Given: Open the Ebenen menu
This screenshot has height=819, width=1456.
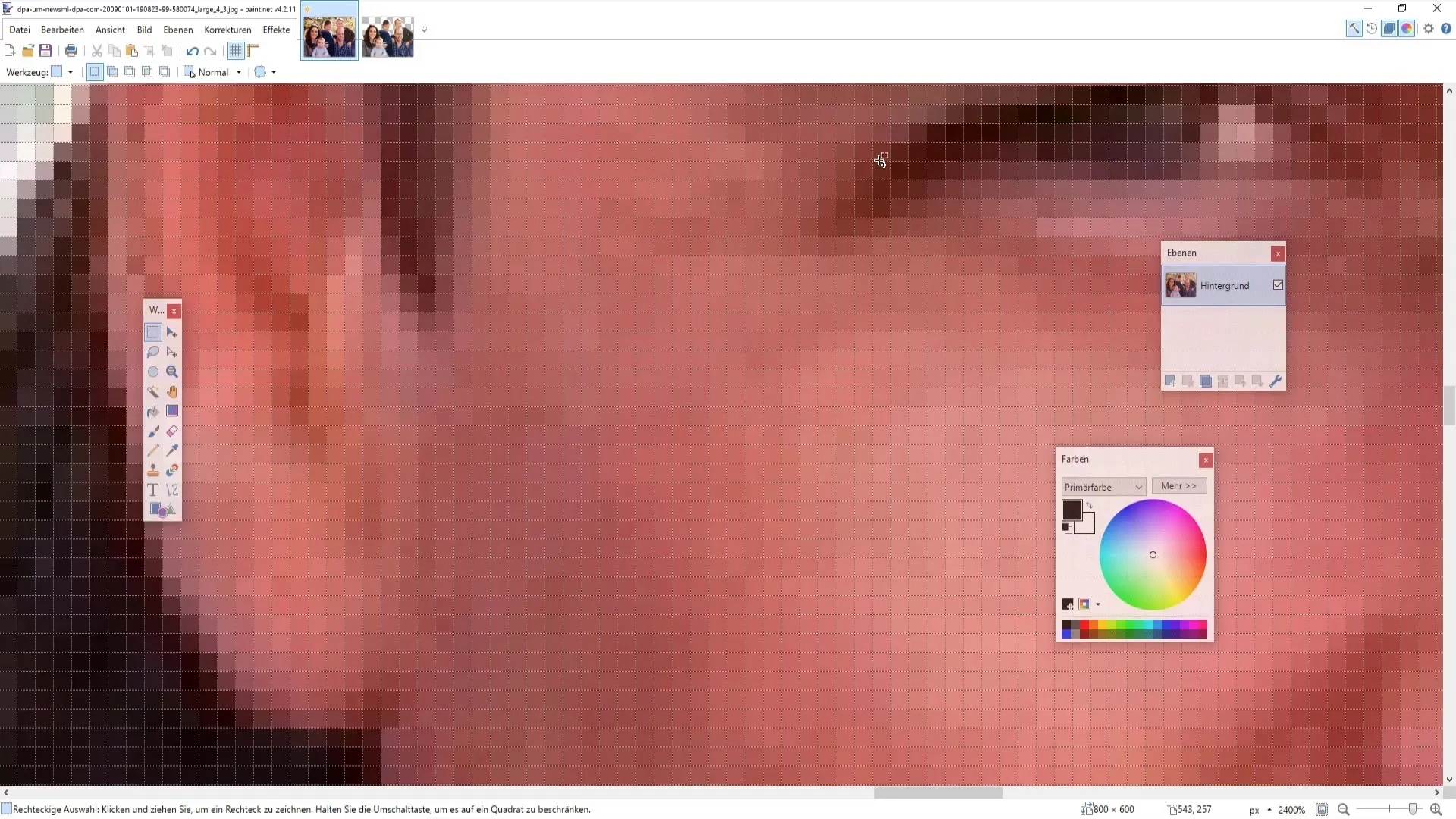Looking at the screenshot, I should click(178, 30).
